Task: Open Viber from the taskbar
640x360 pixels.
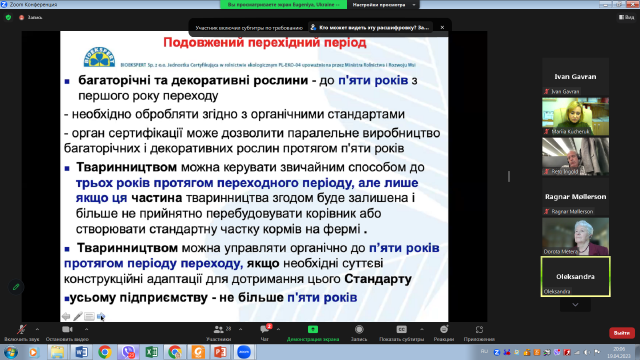Action: click(x=129, y=352)
